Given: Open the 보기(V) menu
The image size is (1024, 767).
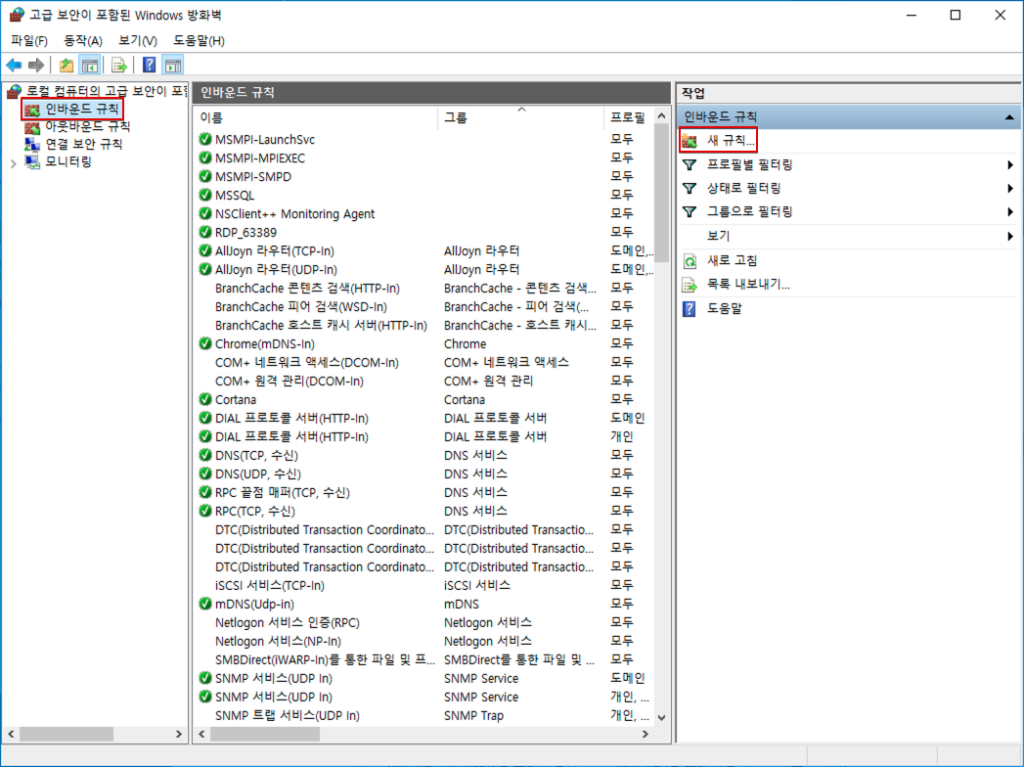Looking at the screenshot, I should [x=137, y=41].
